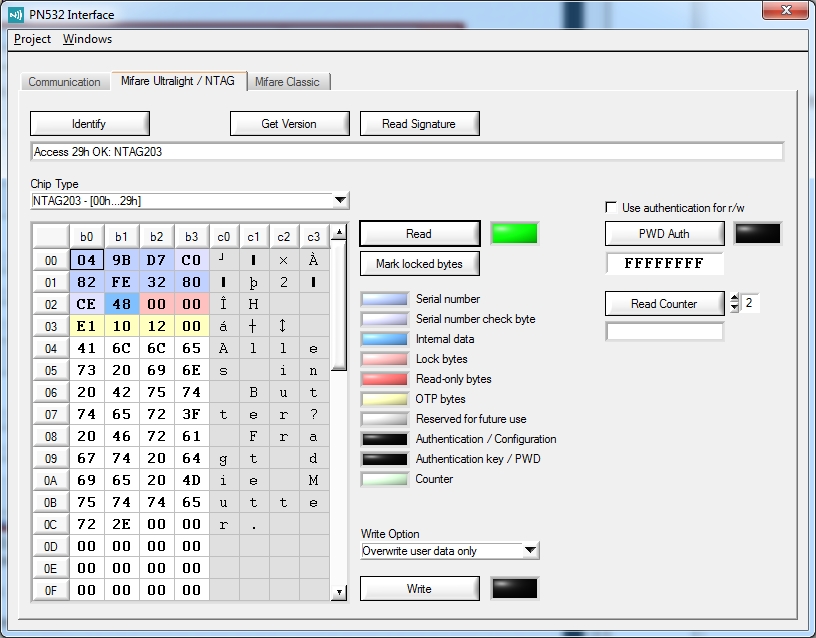Click the Read Counter button
Screen dimensions: 816x638
point(665,303)
